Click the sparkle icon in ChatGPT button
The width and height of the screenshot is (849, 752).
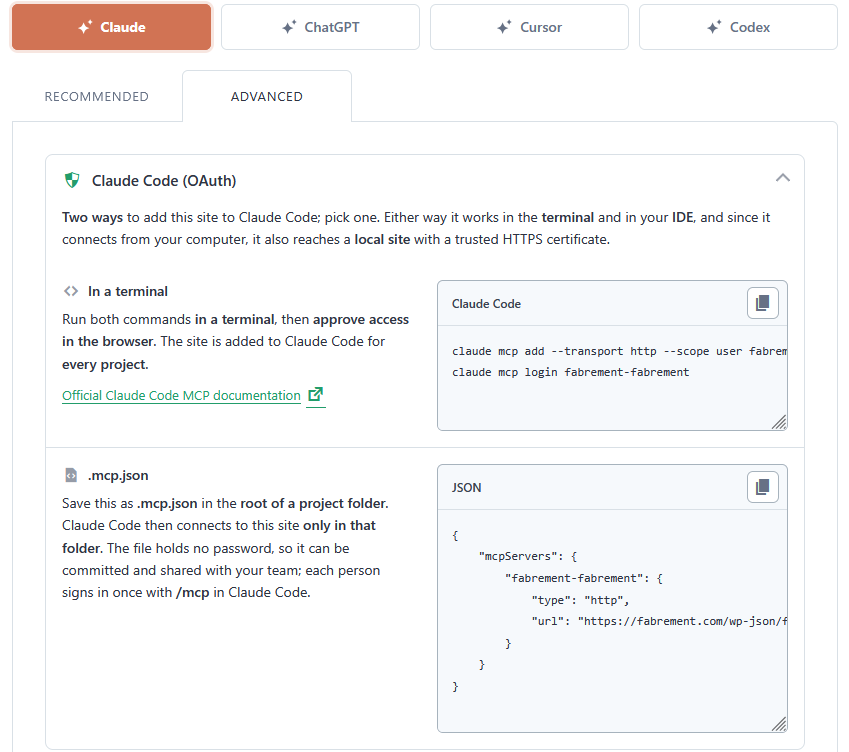289,27
